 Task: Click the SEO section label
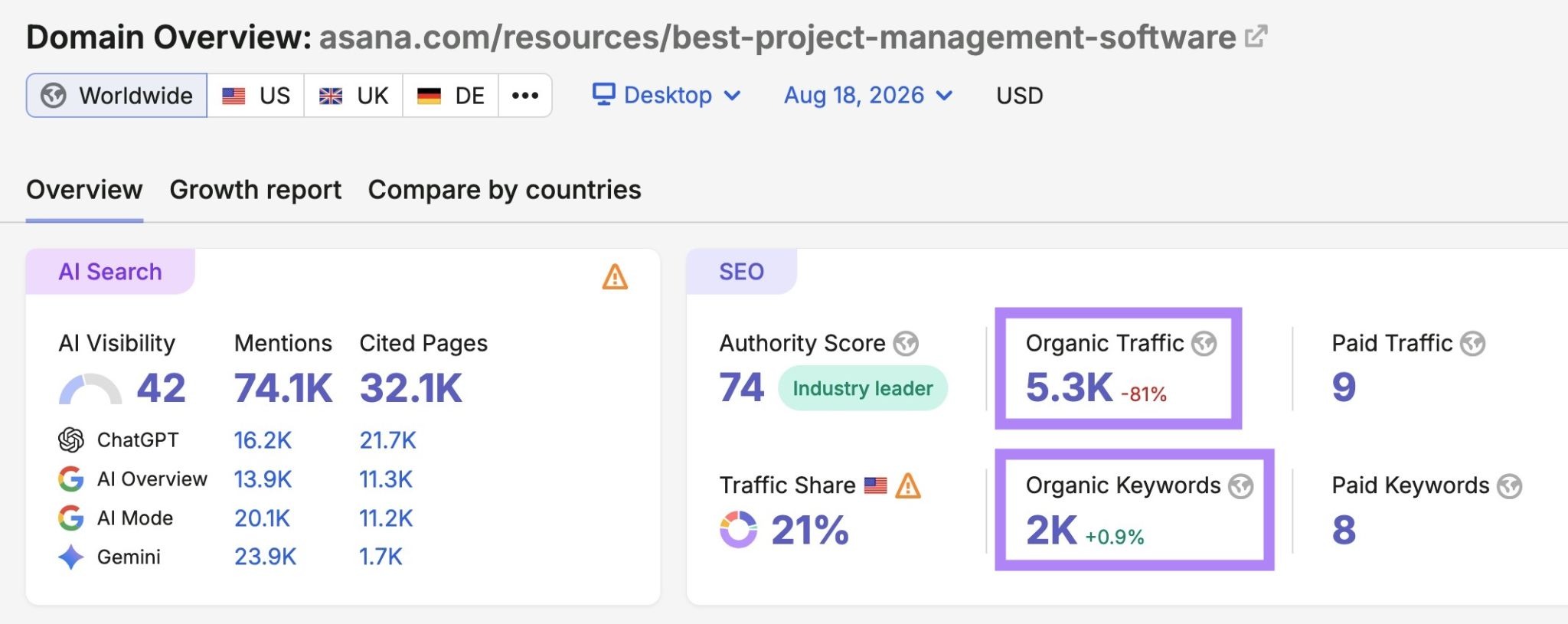pyautogui.click(x=741, y=272)
